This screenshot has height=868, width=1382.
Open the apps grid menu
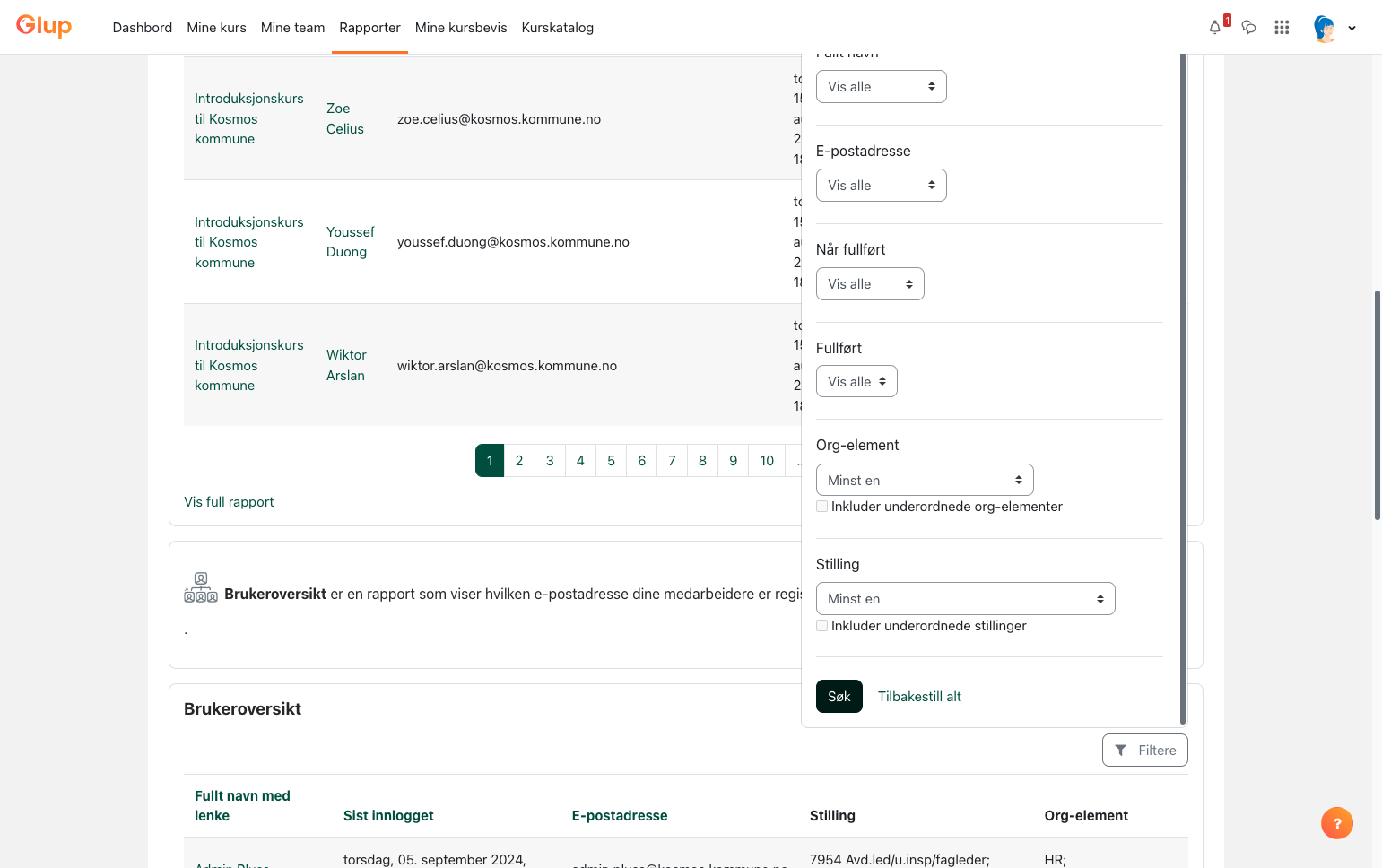pos(1282,27)
